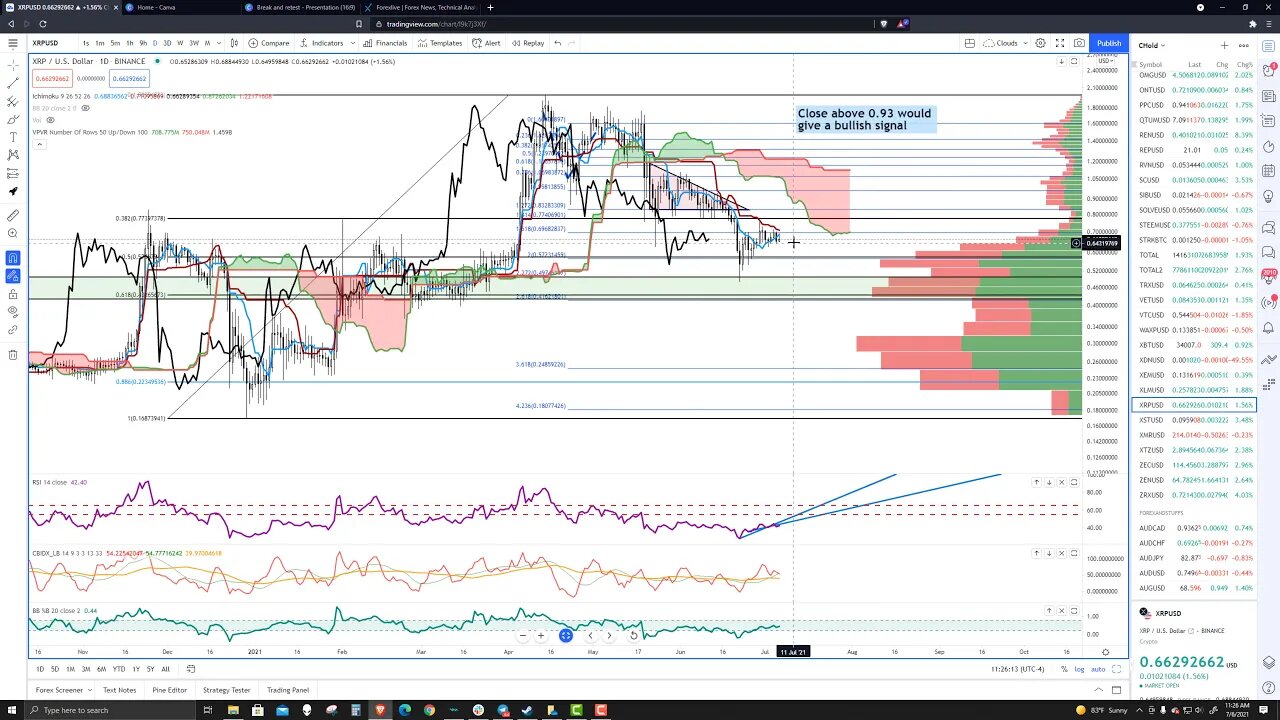Viewport: 1280px width, 720px height.
Task: Click the Compare symbol button
Action: [269, 43]
